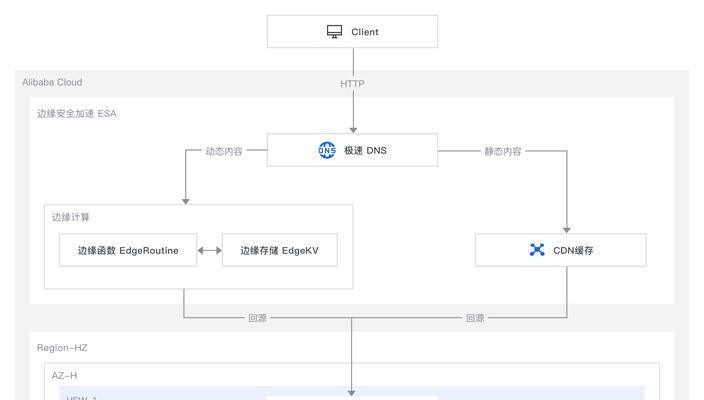Select the 极速 DNS node
Image resolution: width=704 pixels, height=400 pixels.
352,150
